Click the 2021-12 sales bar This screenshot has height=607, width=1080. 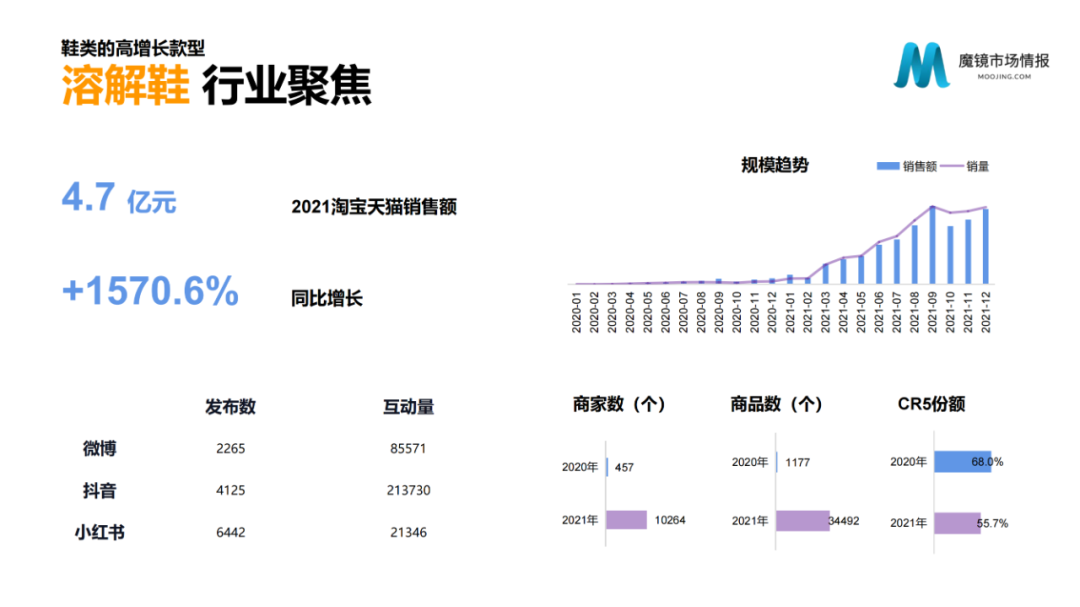tap(986, 246)
